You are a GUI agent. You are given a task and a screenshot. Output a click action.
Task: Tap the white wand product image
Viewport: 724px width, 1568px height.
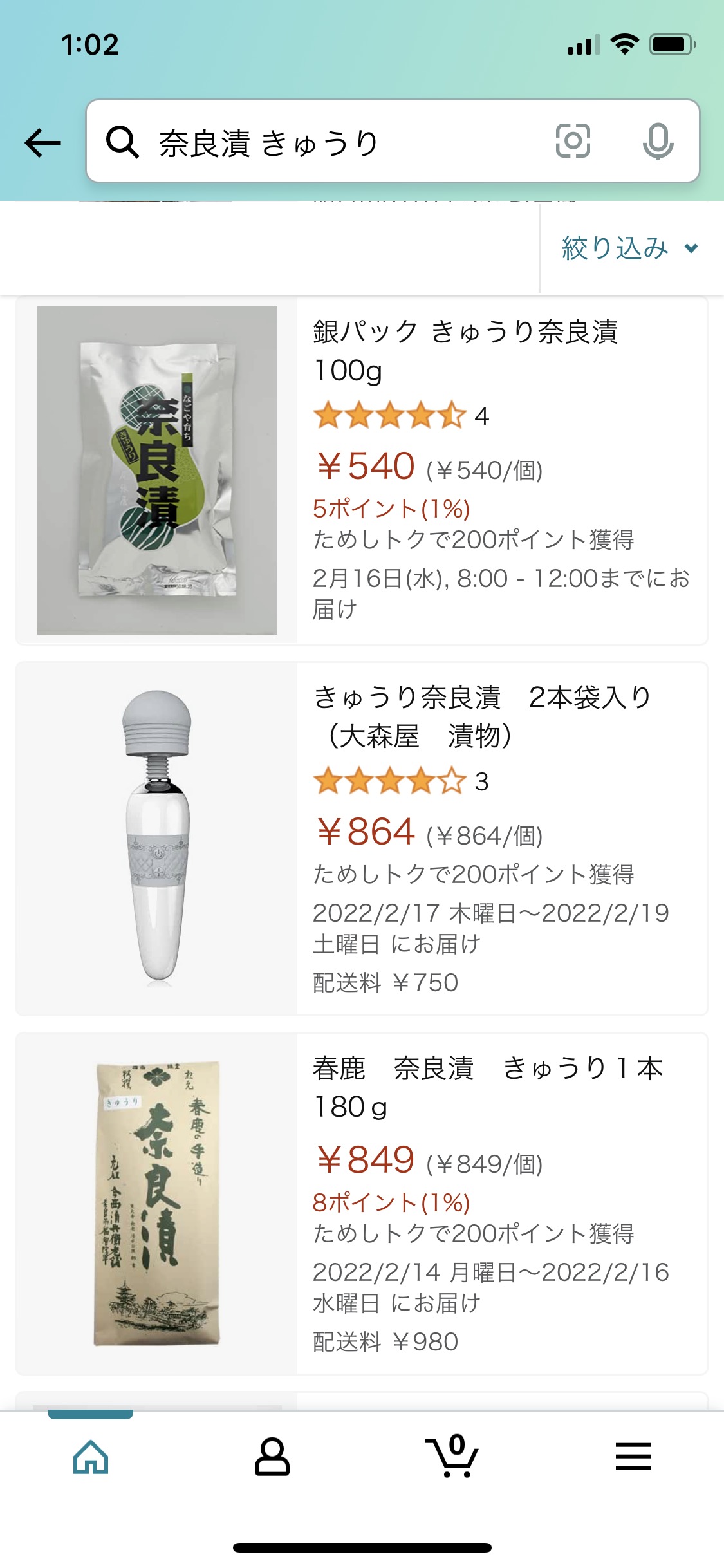click(157, 838)
